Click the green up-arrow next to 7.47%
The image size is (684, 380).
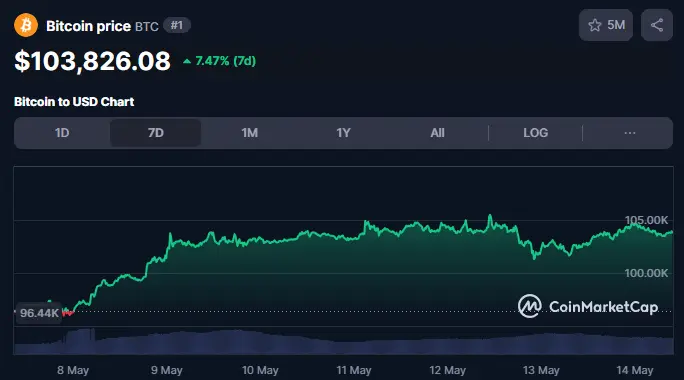pyautogui.click(x=187, y=61)
